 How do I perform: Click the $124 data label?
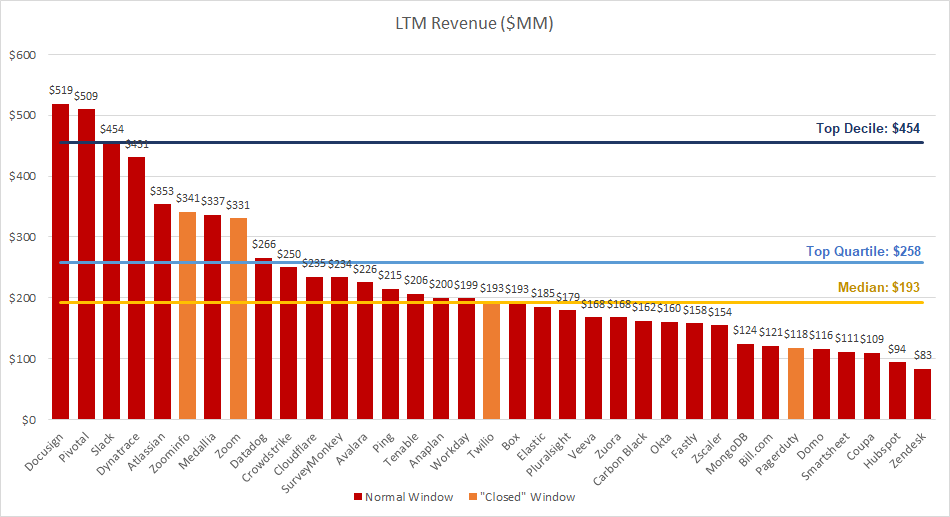(x=745, y=330)
